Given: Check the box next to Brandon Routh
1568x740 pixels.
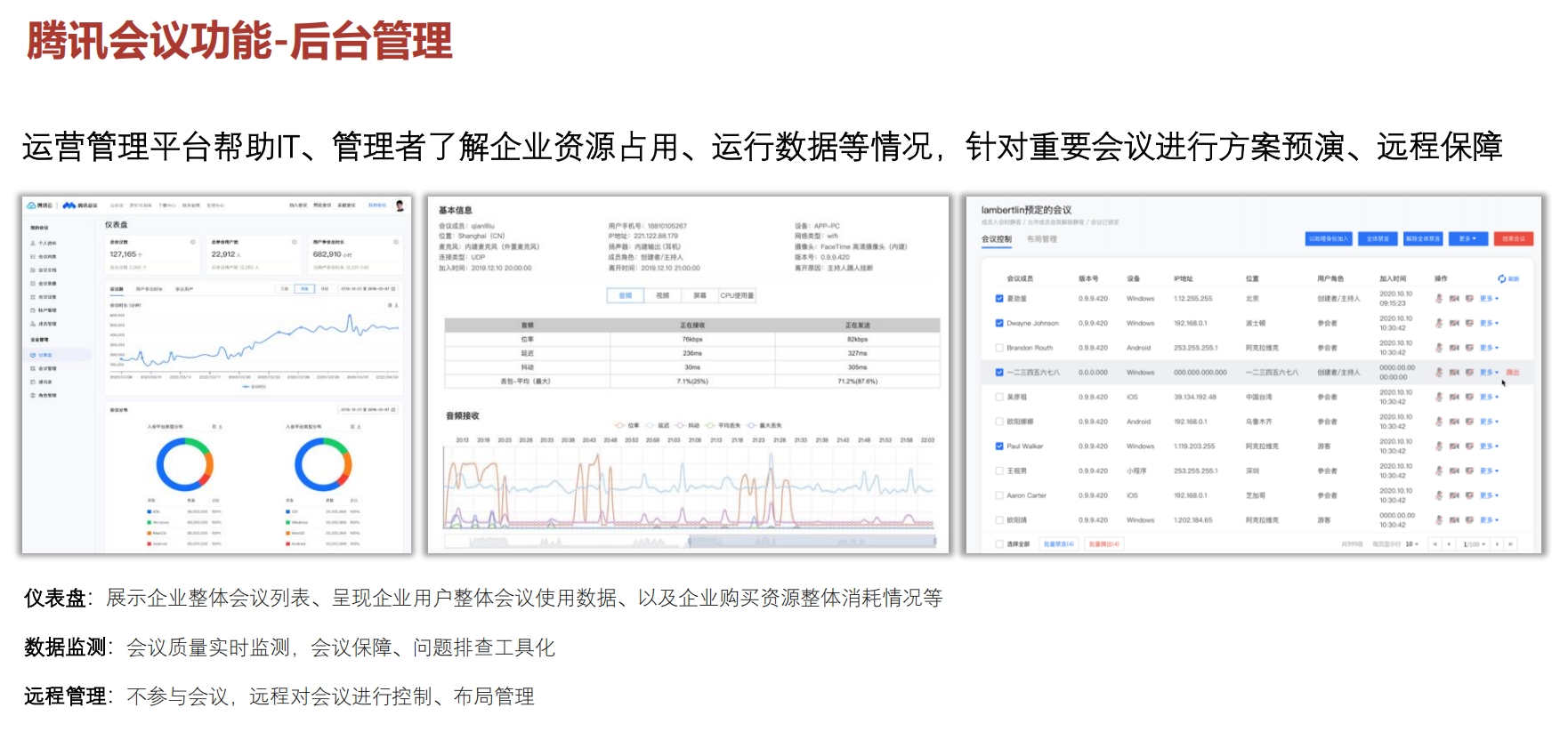Looking at the screenshot, I should pos(999,348).
